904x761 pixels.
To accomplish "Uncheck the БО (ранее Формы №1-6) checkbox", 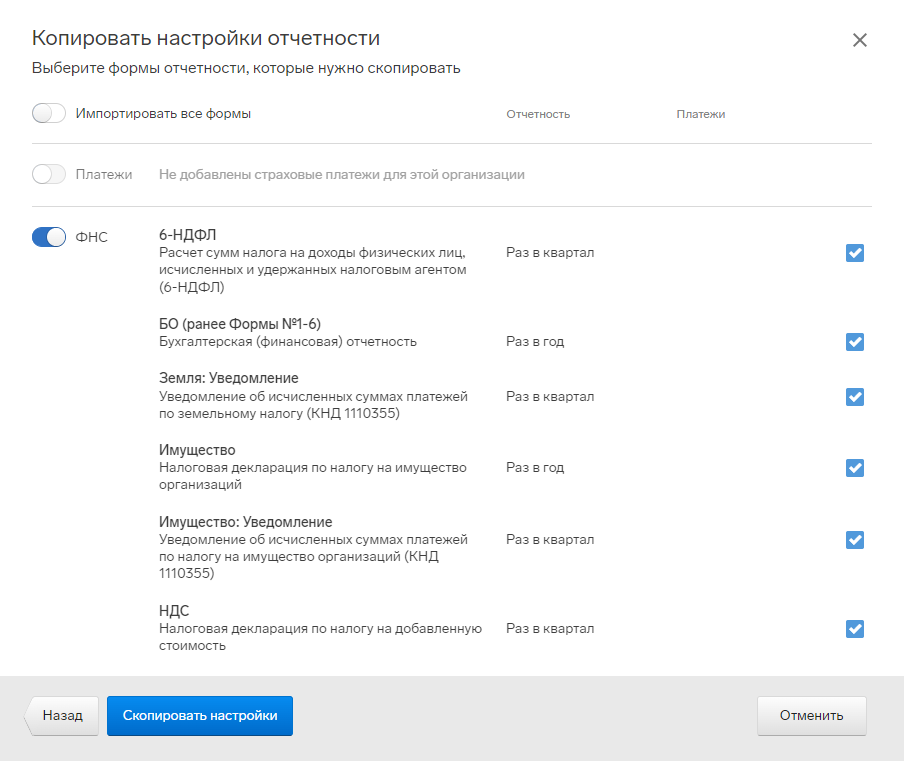I will 854,342.
